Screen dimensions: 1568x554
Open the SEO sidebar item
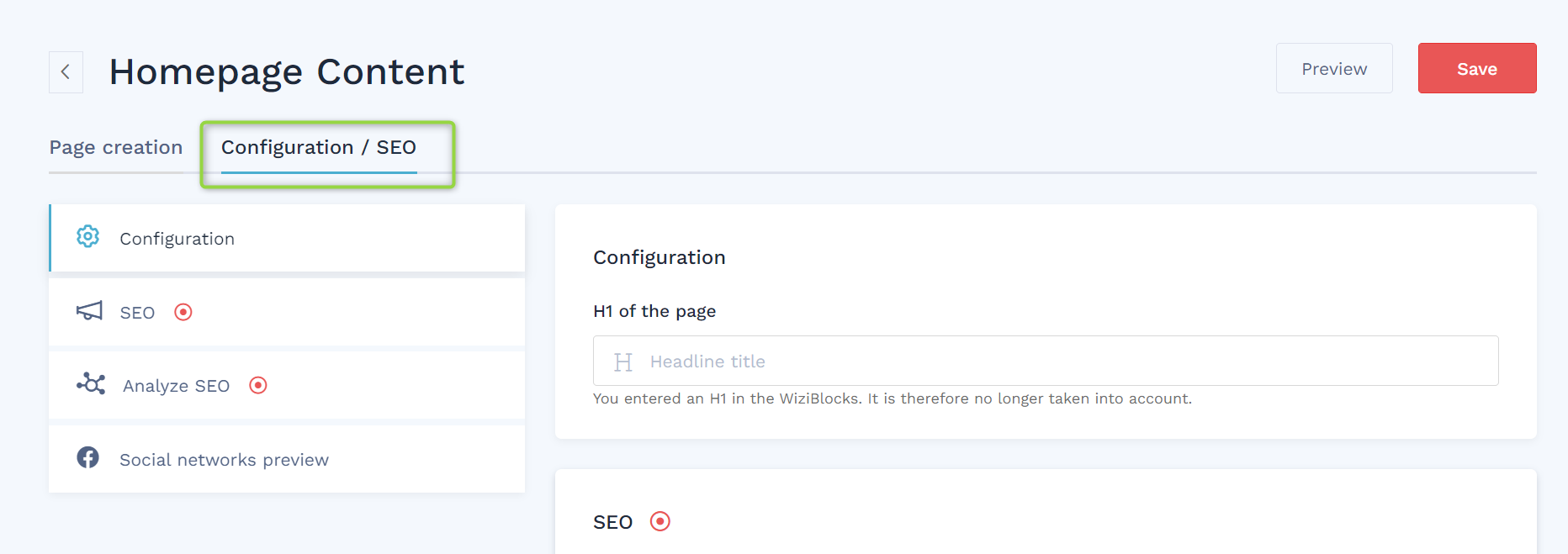[287, 312]
